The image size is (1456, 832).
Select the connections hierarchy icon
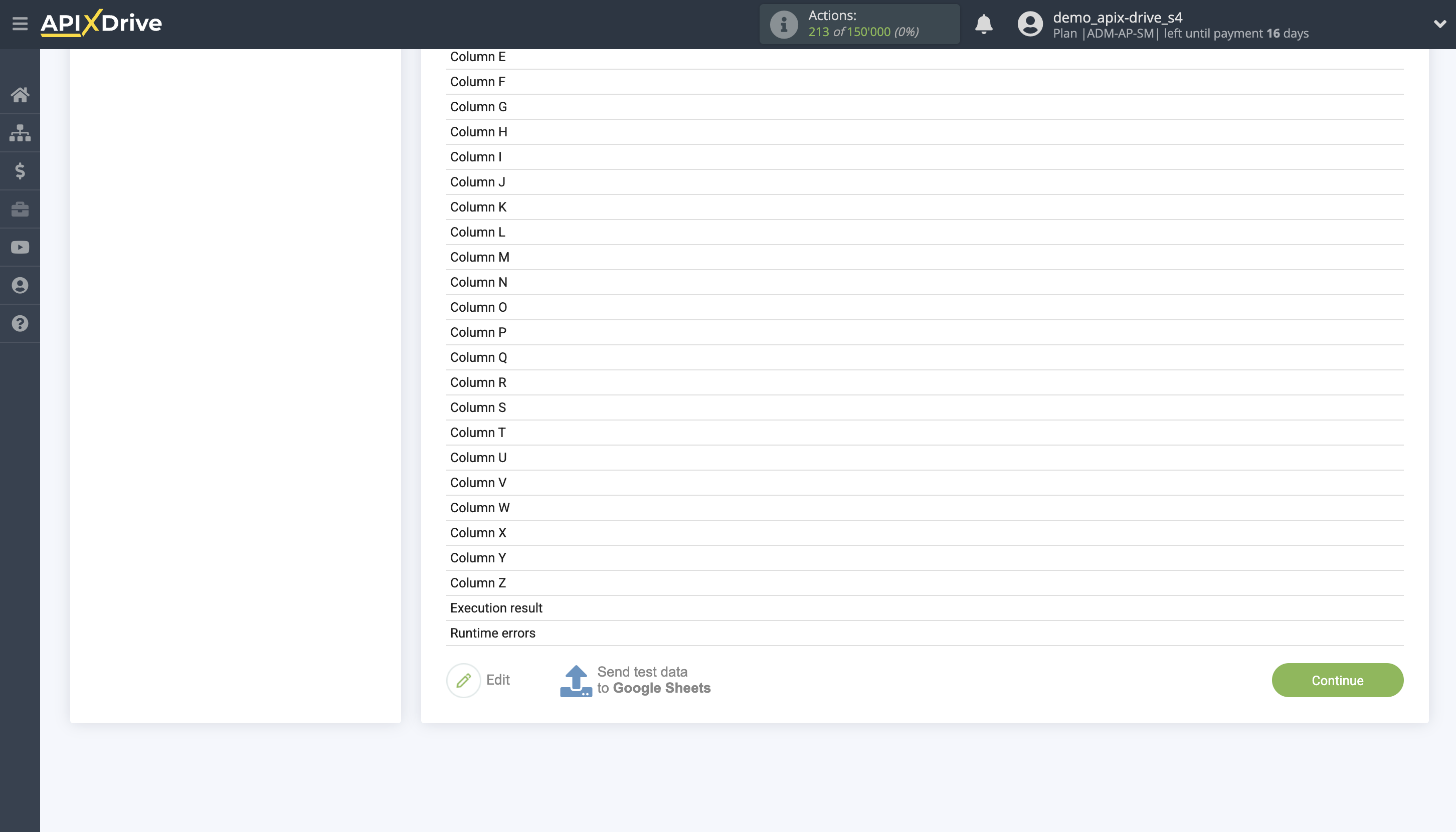(20, 133)
